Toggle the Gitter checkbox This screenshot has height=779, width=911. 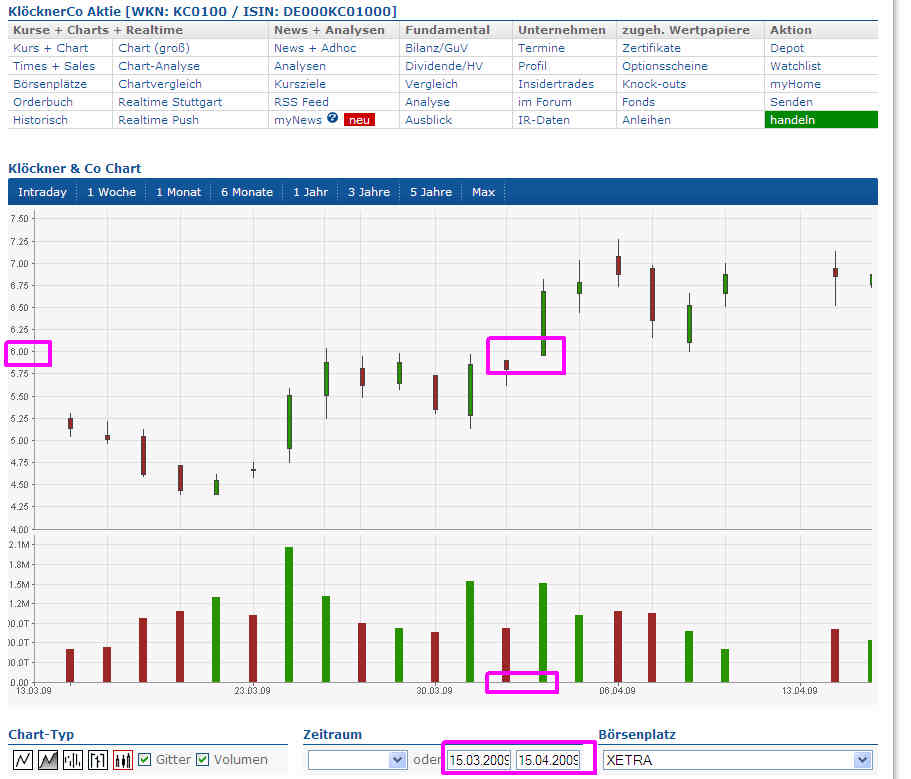(145, 760)
